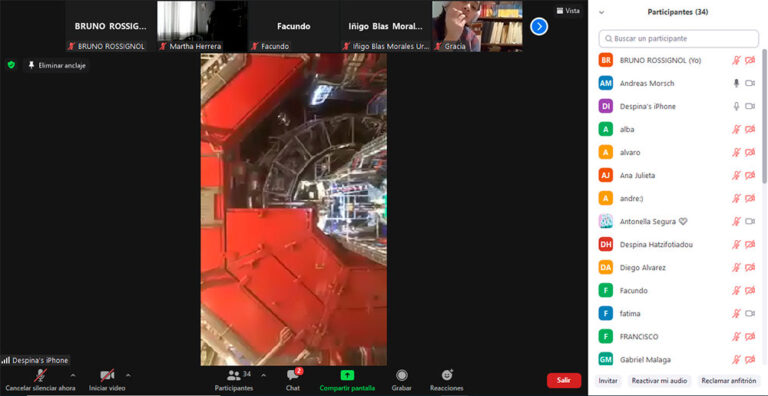Viewport: 768px width, 396px height.
Task: Open the Vista view menu
Action: [568, 10]
